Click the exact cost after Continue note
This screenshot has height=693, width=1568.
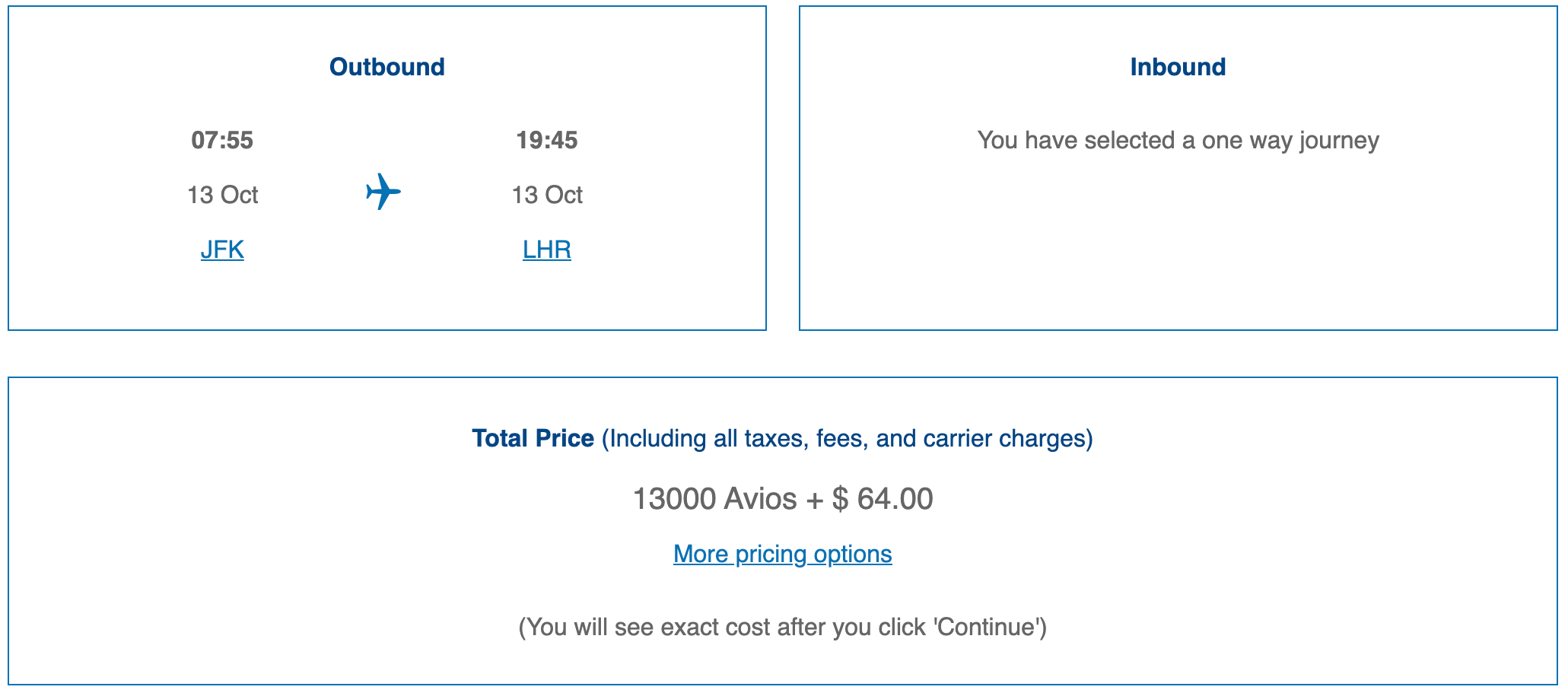click(x=783, y=627)
